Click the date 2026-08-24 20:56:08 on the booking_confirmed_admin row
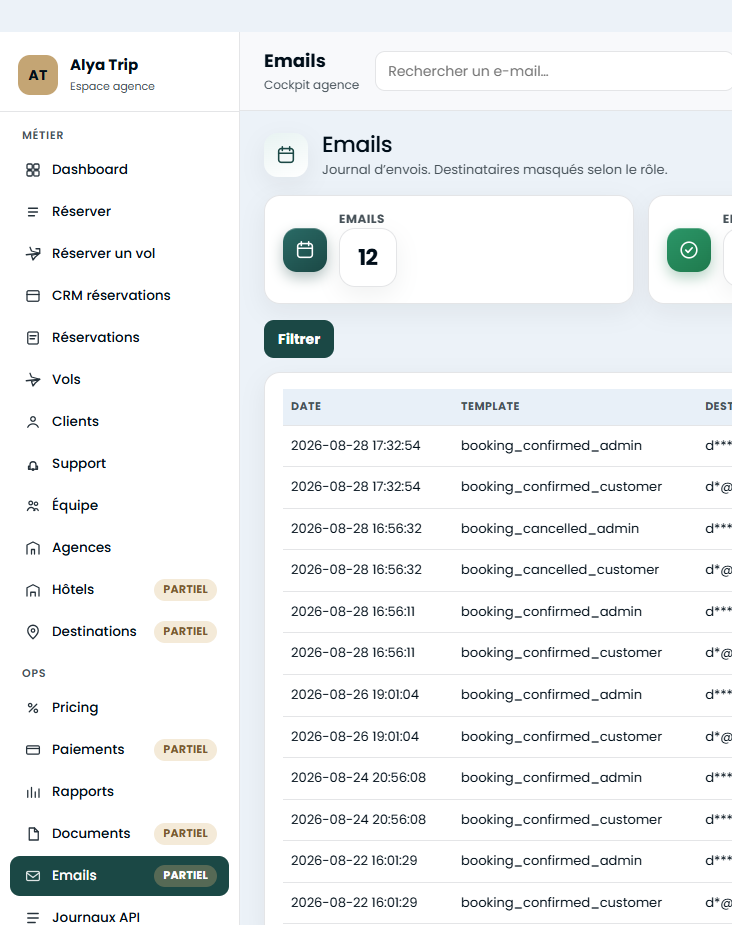The width and height of the screenshot is (732, 925). pos(358,778)
